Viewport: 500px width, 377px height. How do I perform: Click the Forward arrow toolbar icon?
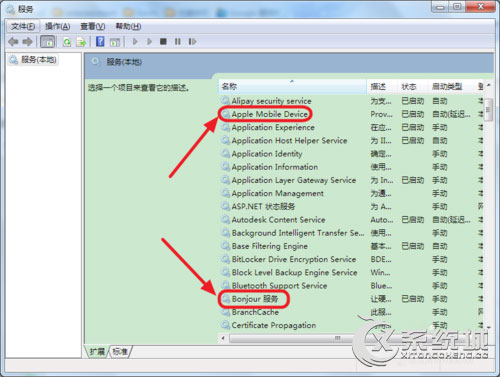click(27, 42)
